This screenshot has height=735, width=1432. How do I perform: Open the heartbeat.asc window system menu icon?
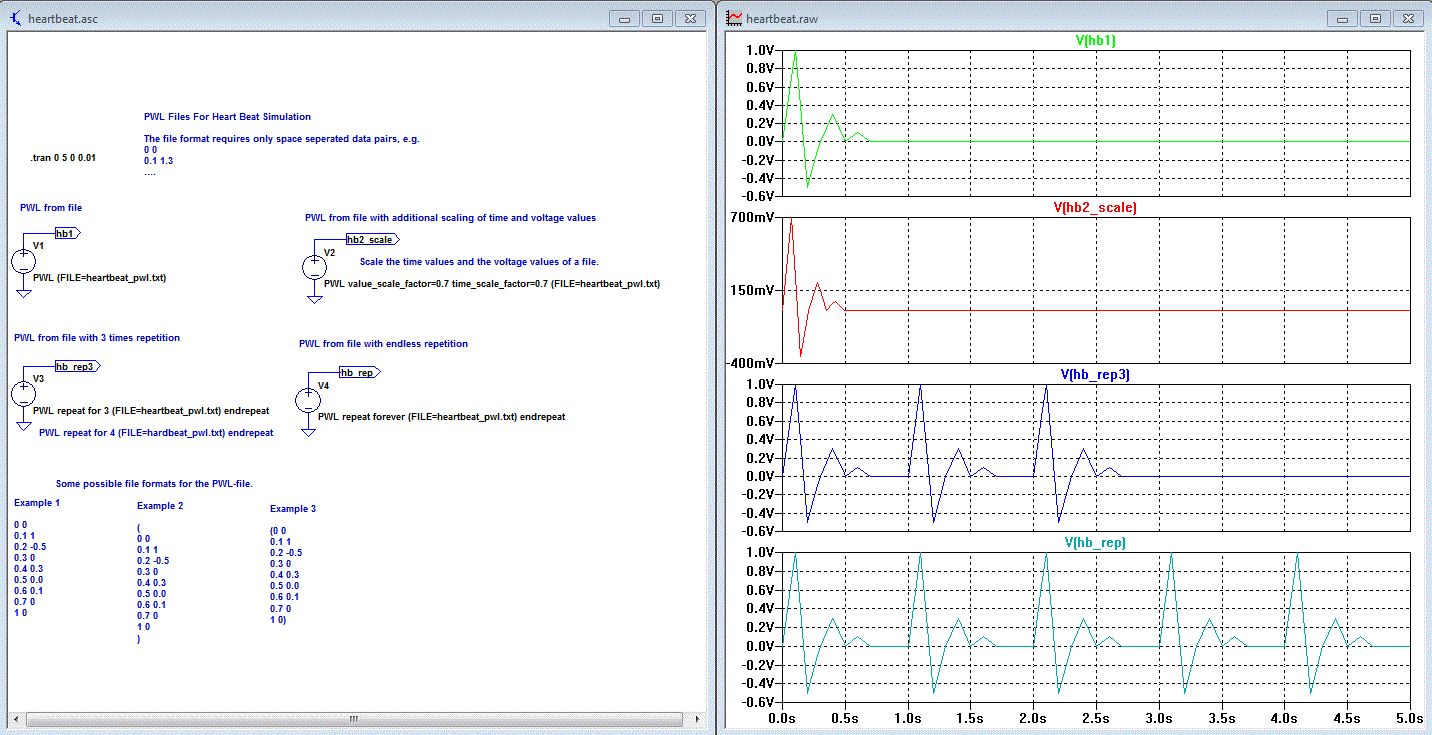tap(15, 18)
